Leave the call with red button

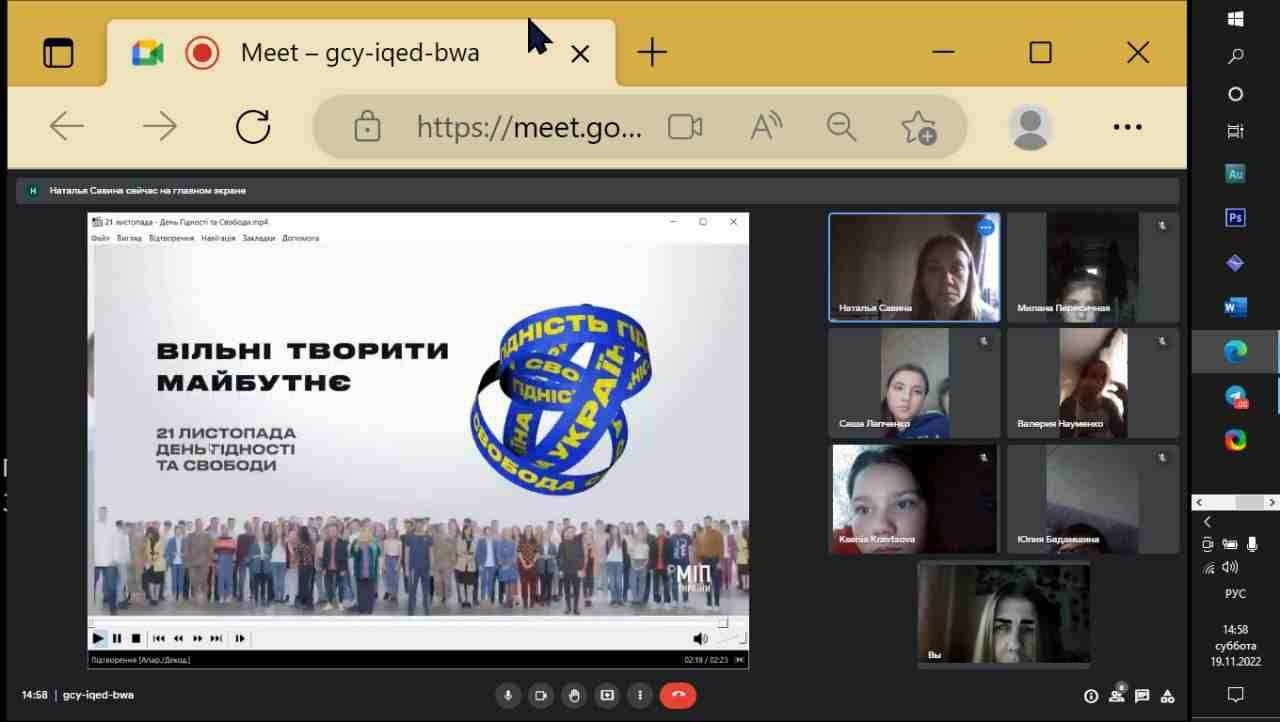(678, 695)
